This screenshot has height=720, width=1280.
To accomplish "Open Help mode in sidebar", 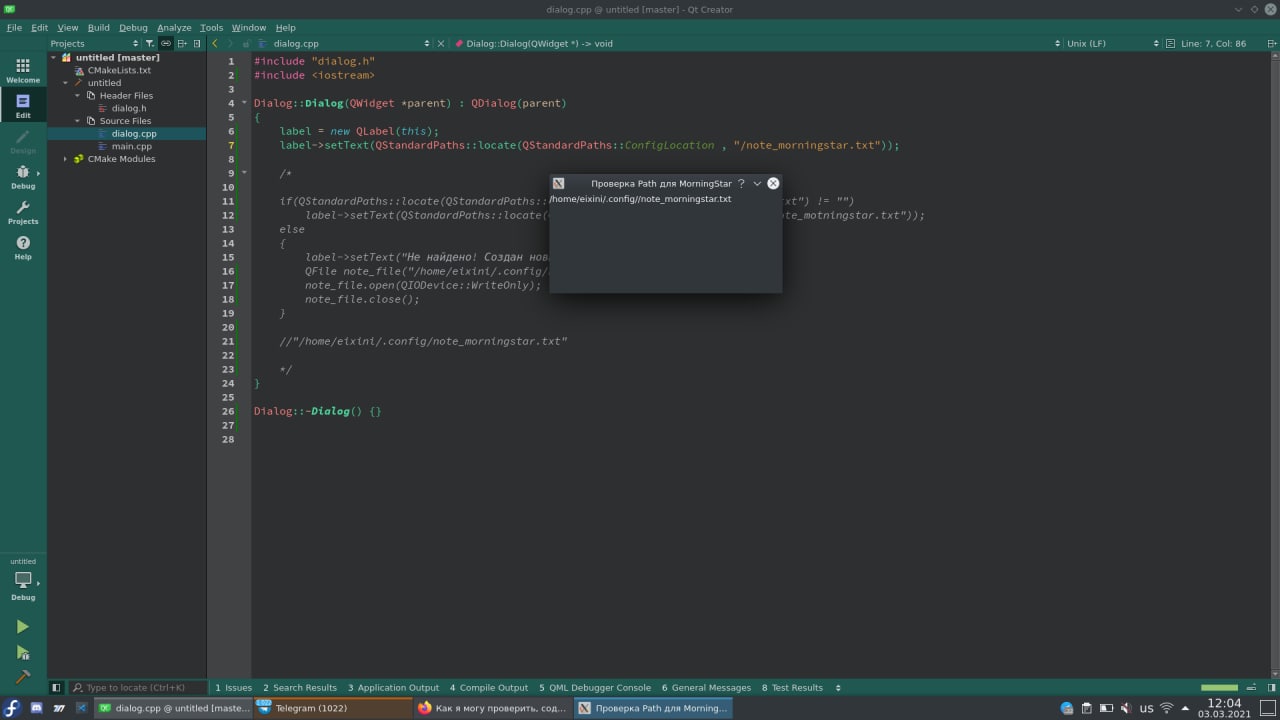I will click(x=23, y=248).
